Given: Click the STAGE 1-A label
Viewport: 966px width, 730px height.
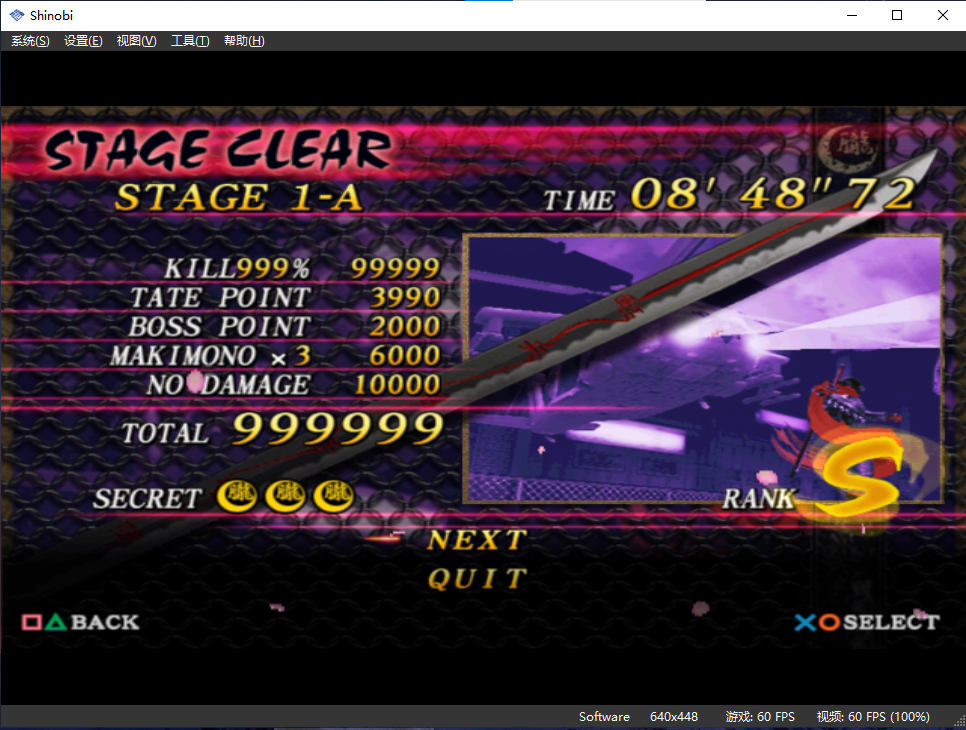Looking at the screenshot, I should tap(238, 198).
